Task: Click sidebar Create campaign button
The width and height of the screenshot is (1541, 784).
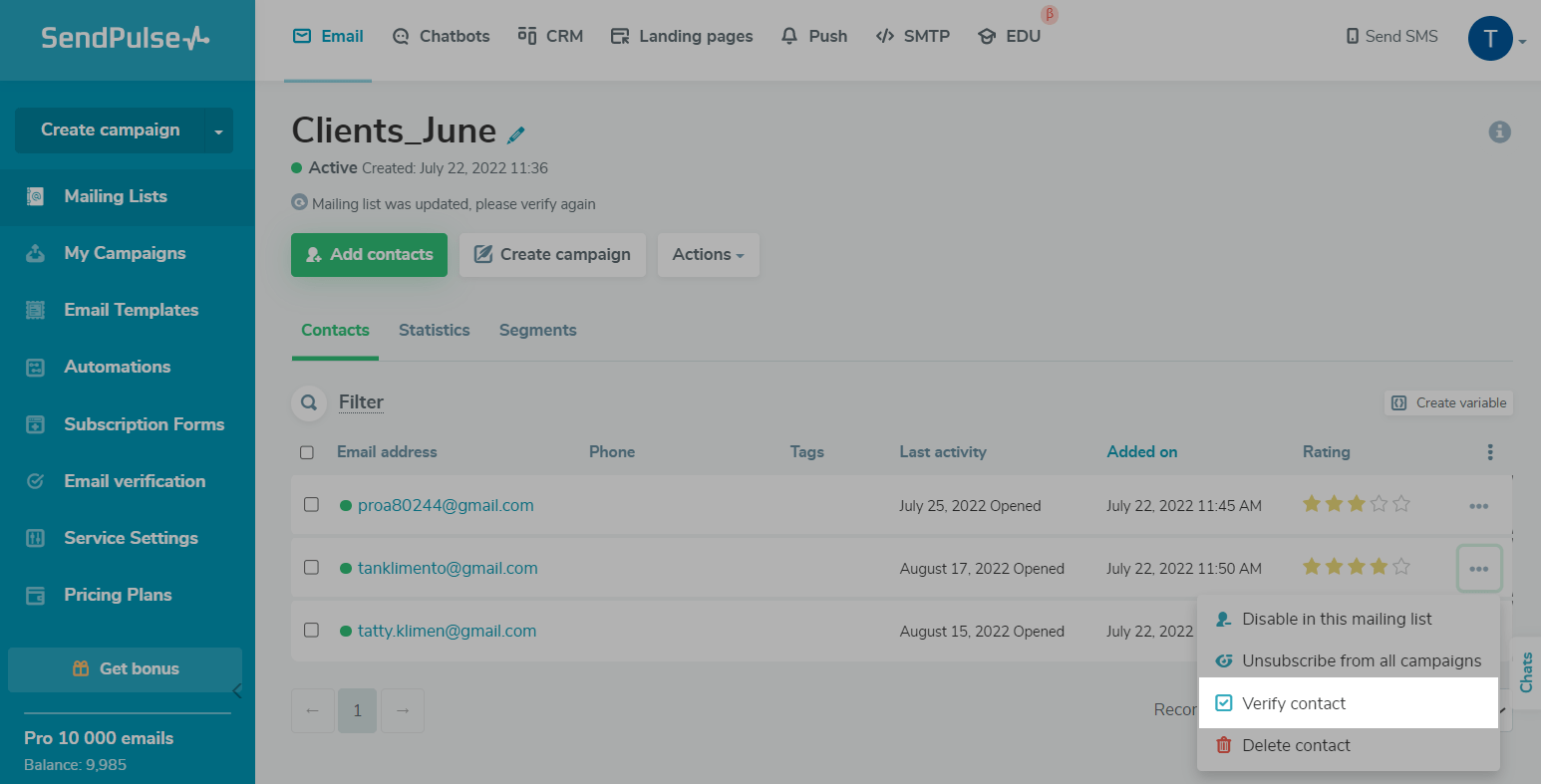Action: 111,131
